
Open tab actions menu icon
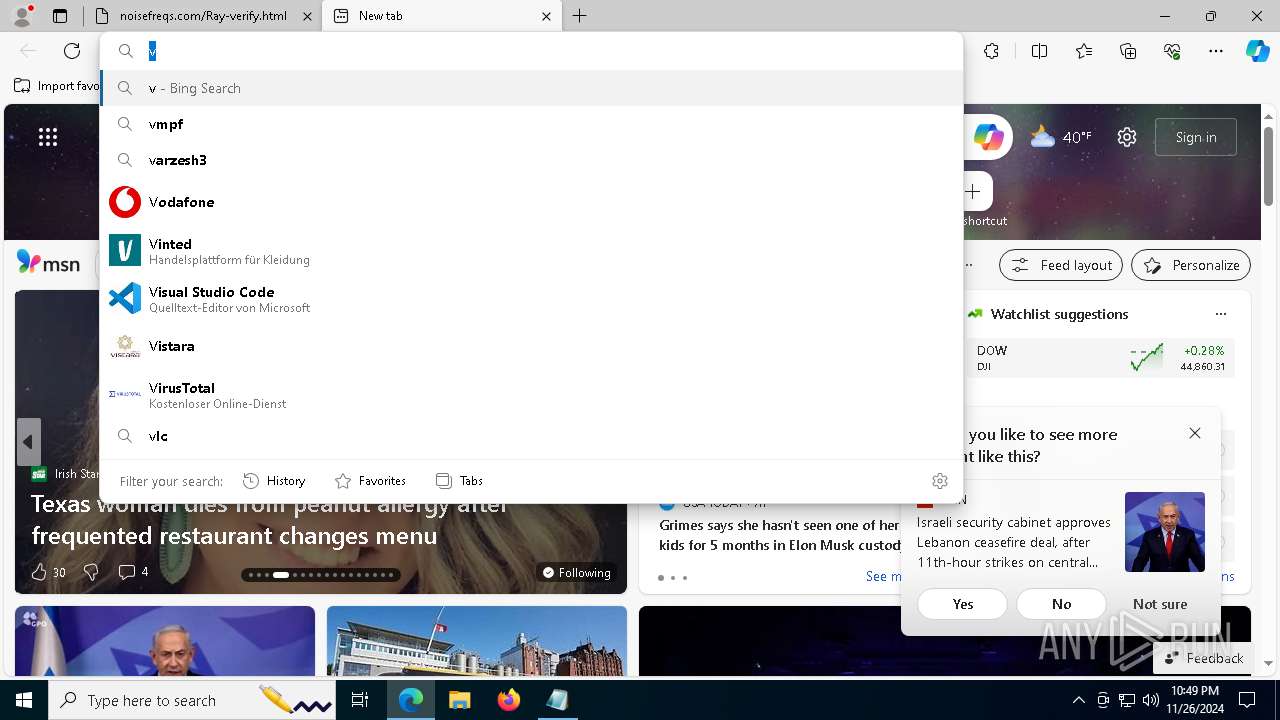click(60, 16)
